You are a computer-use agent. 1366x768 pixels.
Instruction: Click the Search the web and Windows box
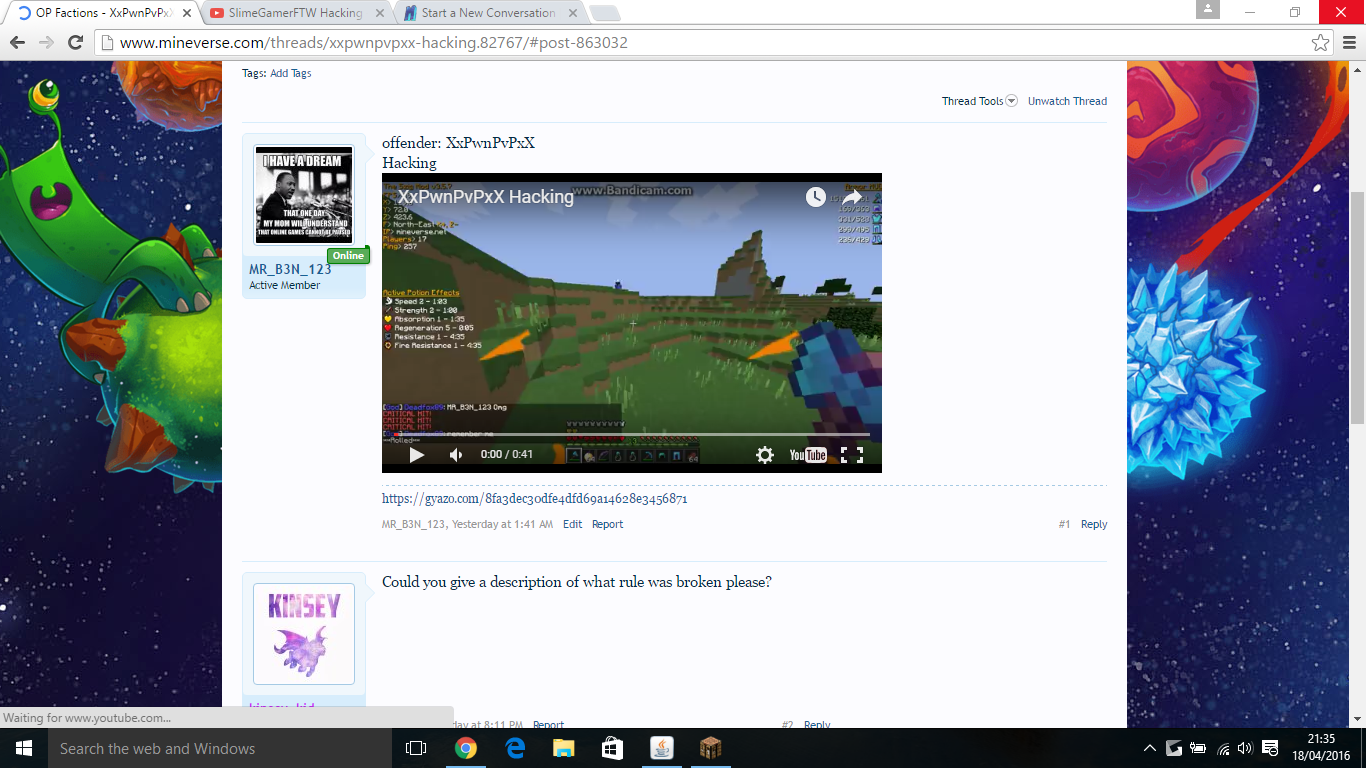click(218, 748)
